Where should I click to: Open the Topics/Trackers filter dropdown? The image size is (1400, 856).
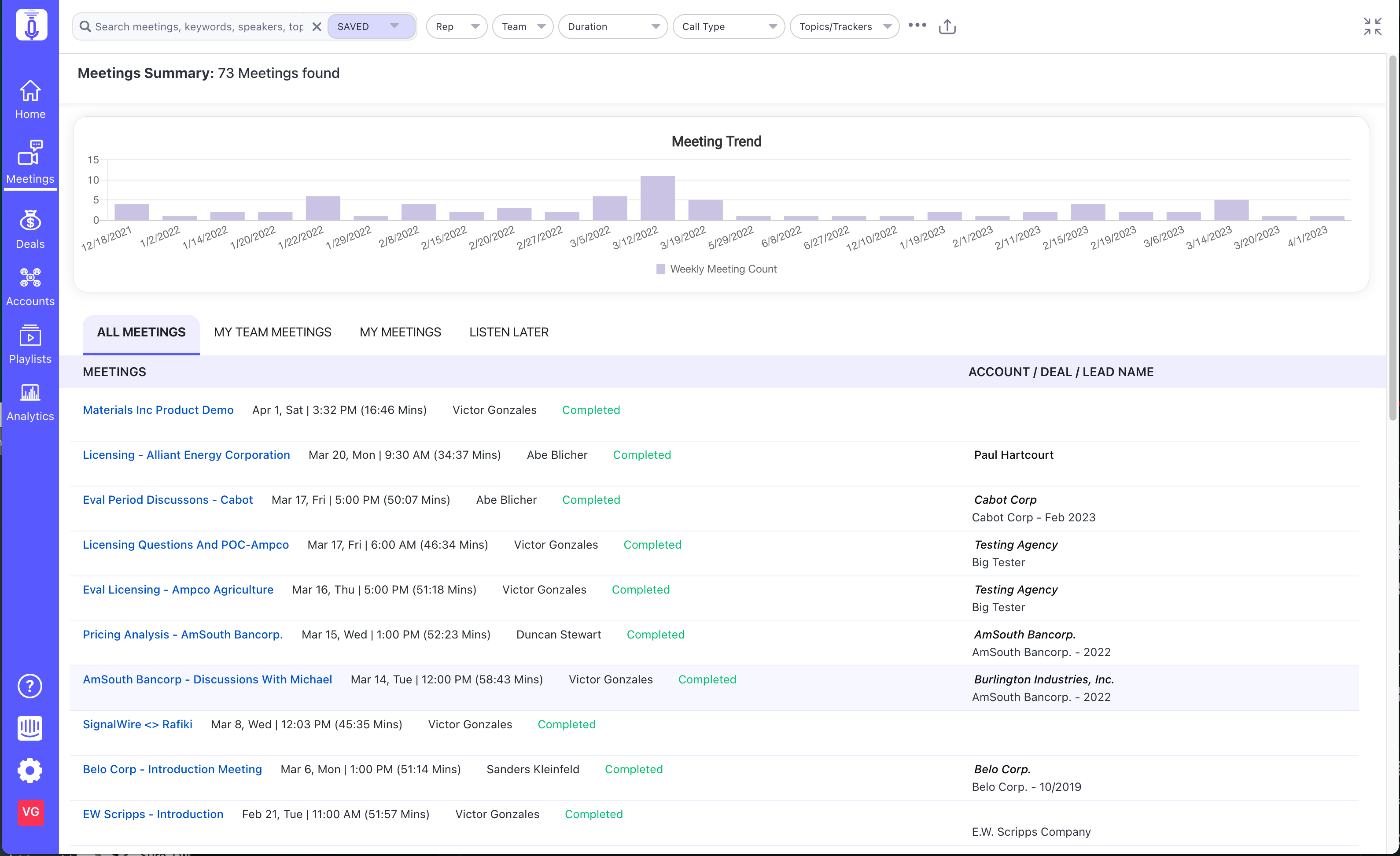point(844,27)
